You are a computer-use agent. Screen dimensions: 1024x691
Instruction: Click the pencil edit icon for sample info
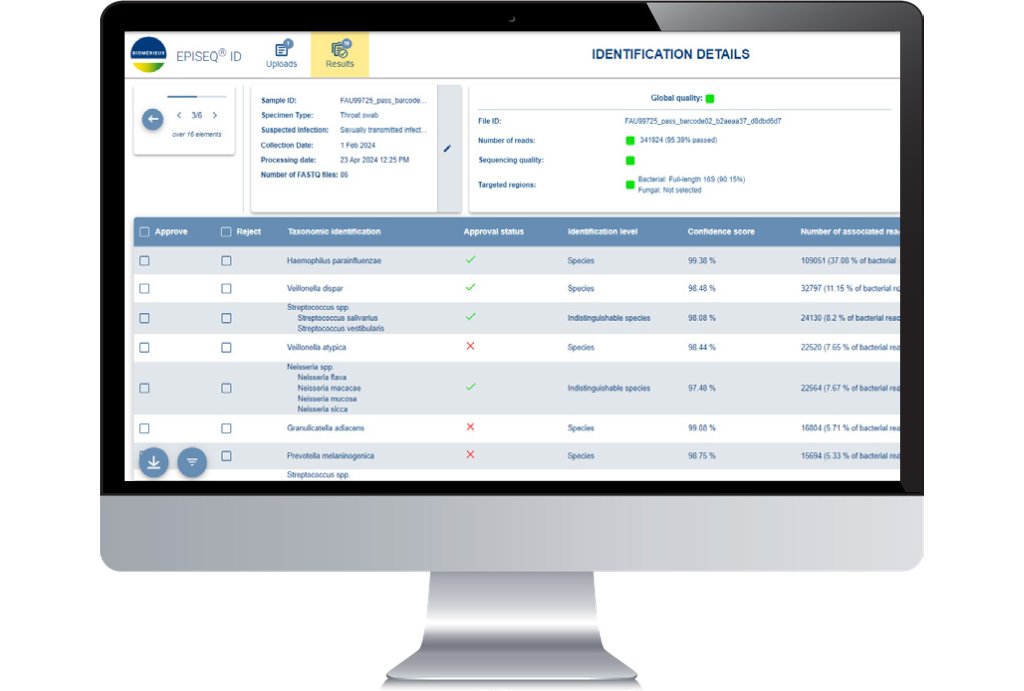tap(447, 148)
